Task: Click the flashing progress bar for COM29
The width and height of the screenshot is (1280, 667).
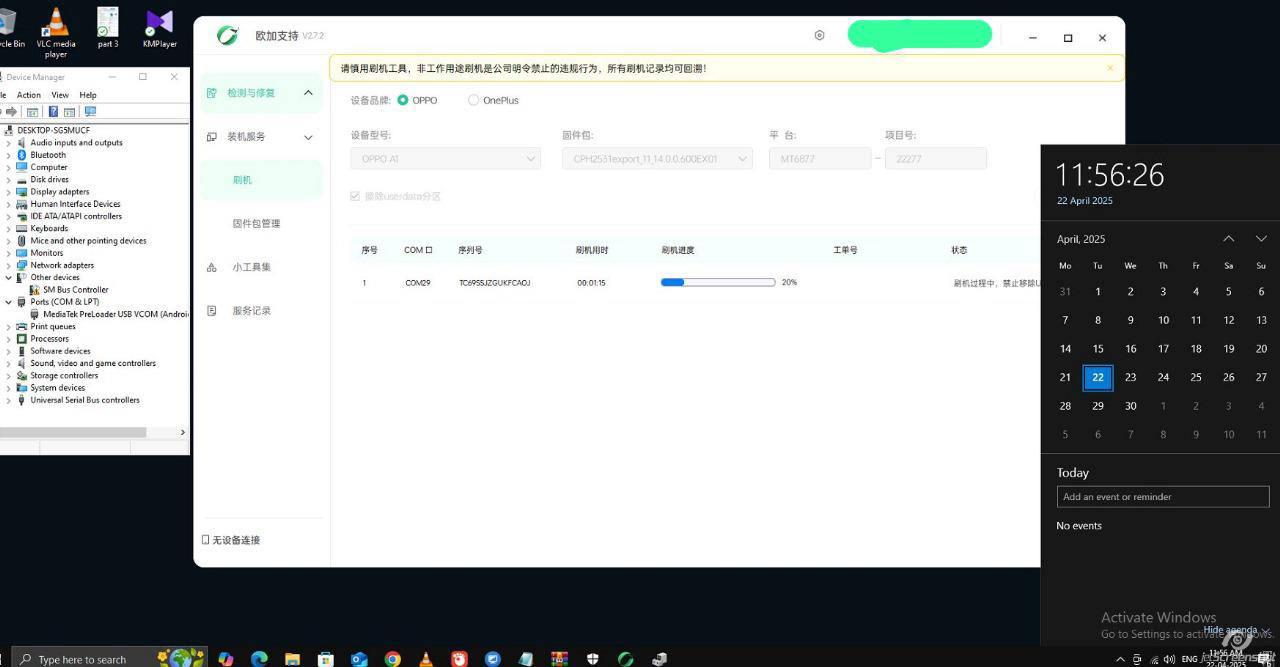Action: (717, 283)
